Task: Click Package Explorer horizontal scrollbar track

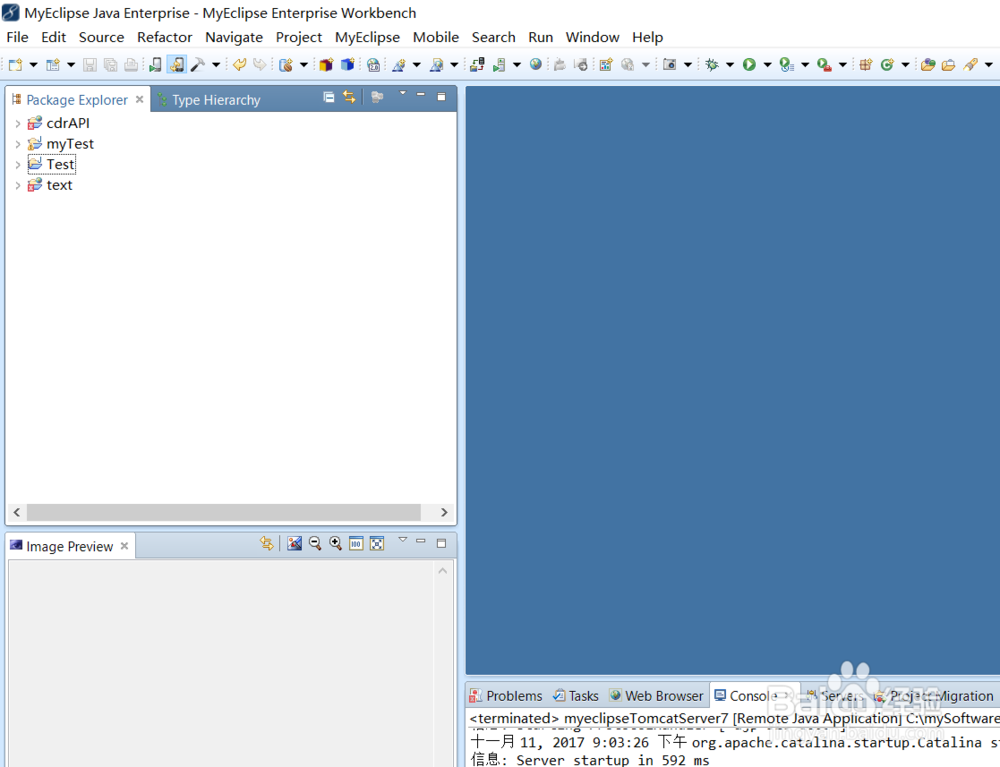Action: (x=223, y=512)
